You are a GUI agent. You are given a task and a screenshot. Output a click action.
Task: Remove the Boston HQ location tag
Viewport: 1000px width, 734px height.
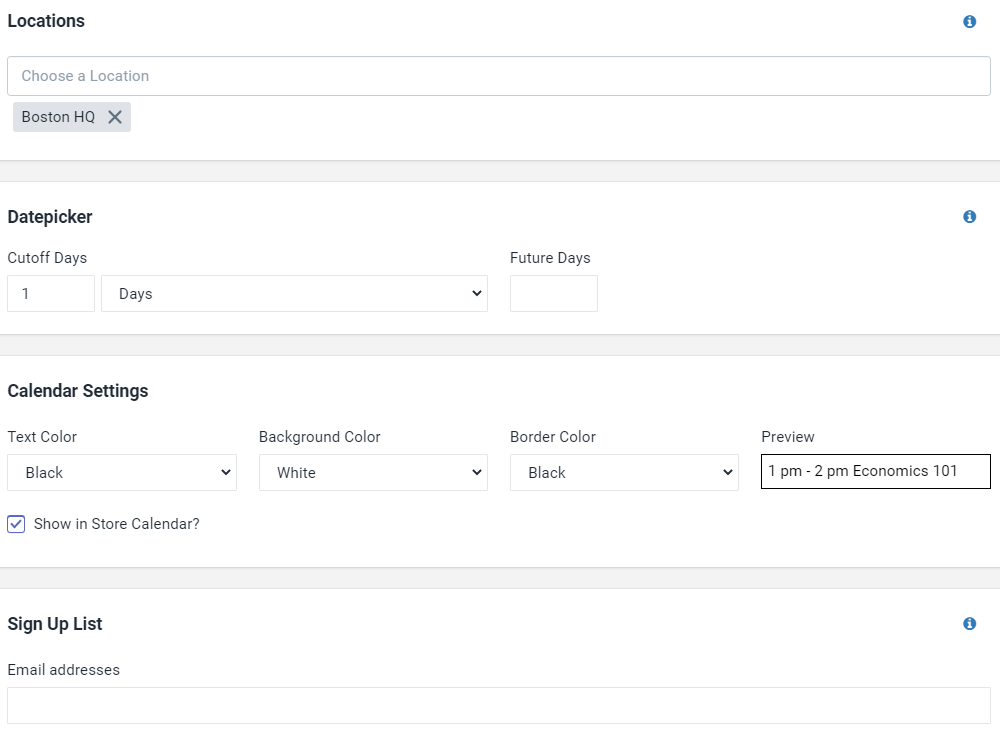coord(115,117)
